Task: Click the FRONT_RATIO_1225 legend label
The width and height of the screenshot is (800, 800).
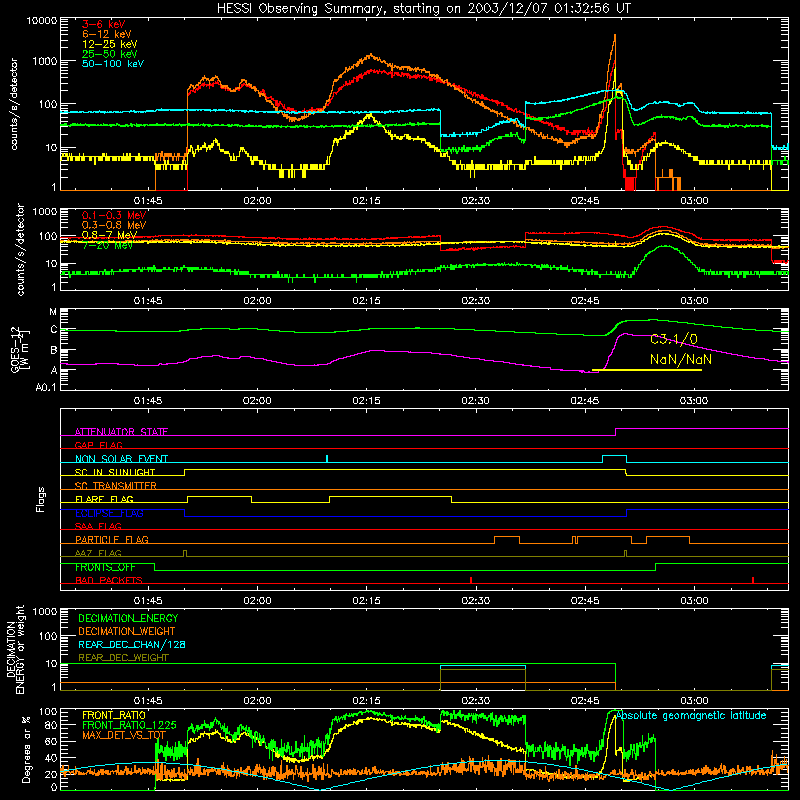Action: [129, 725]
